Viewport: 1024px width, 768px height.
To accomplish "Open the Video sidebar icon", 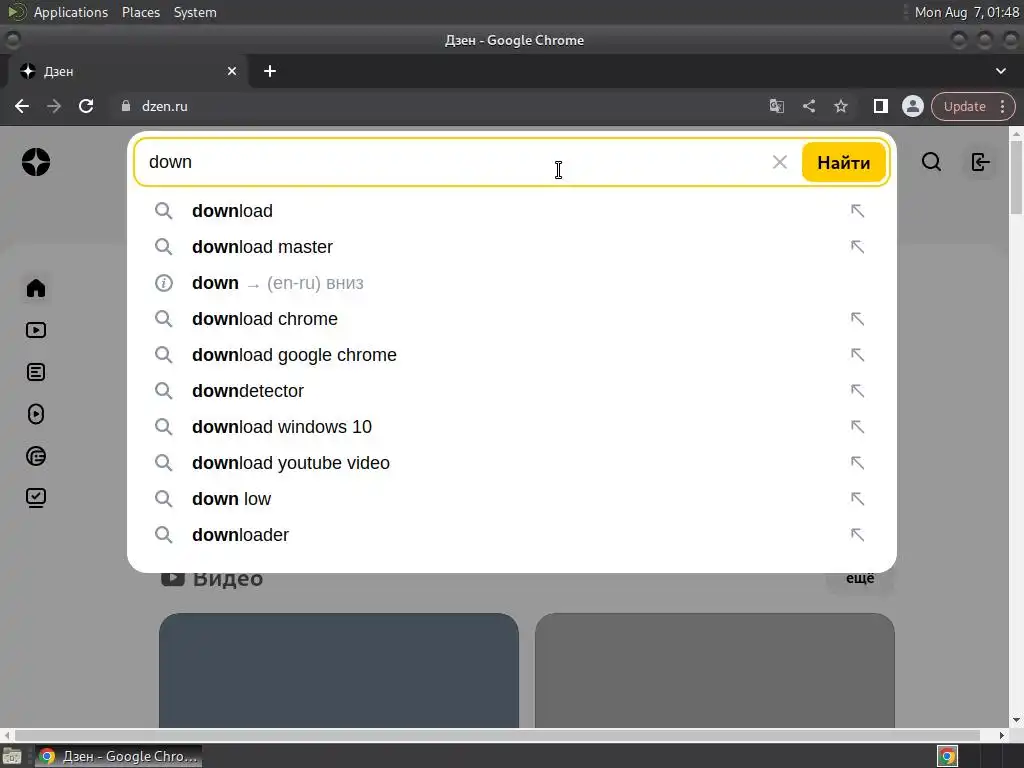I will [x=36, y=330].
